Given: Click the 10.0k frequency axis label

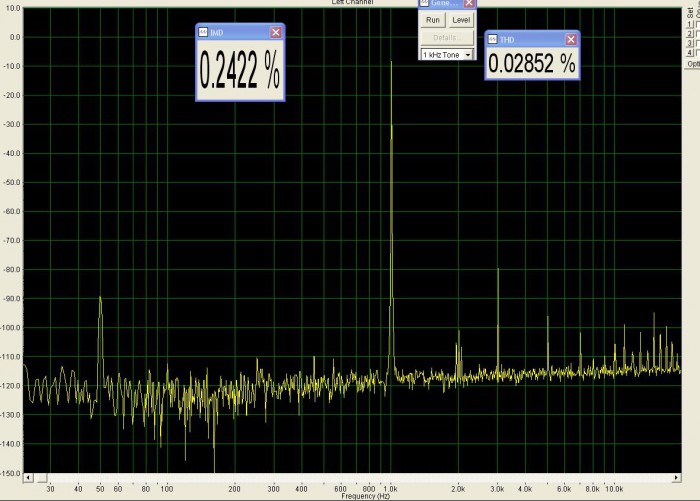Looking at the screenshot, I should [614, 489].
